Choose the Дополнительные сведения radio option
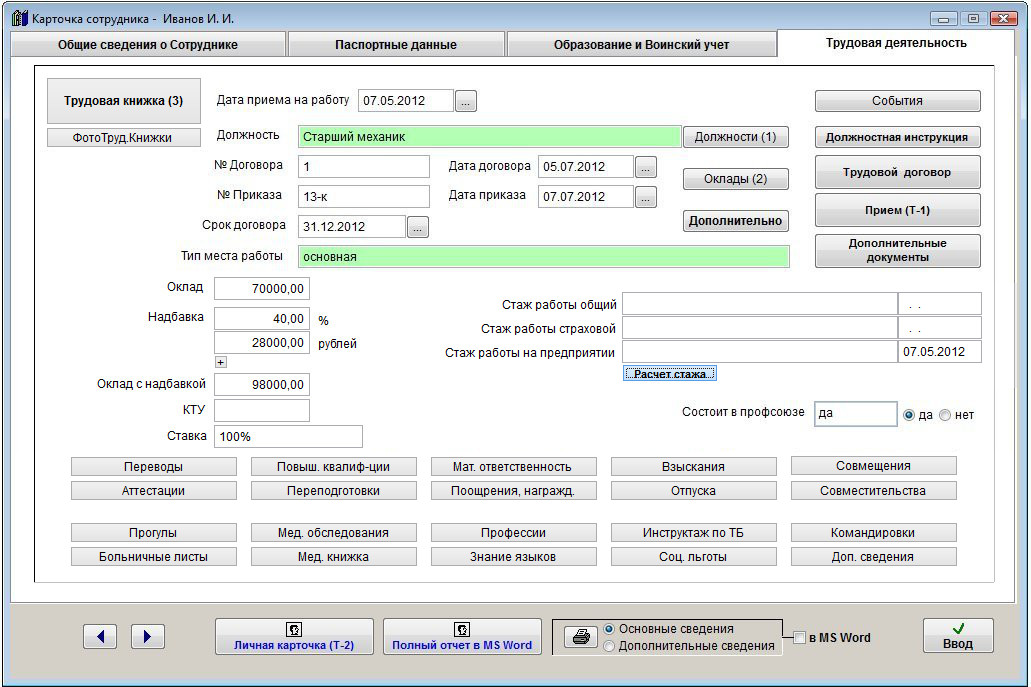The height and width of the screenshot is (687, 1031). tap(609, 646)
